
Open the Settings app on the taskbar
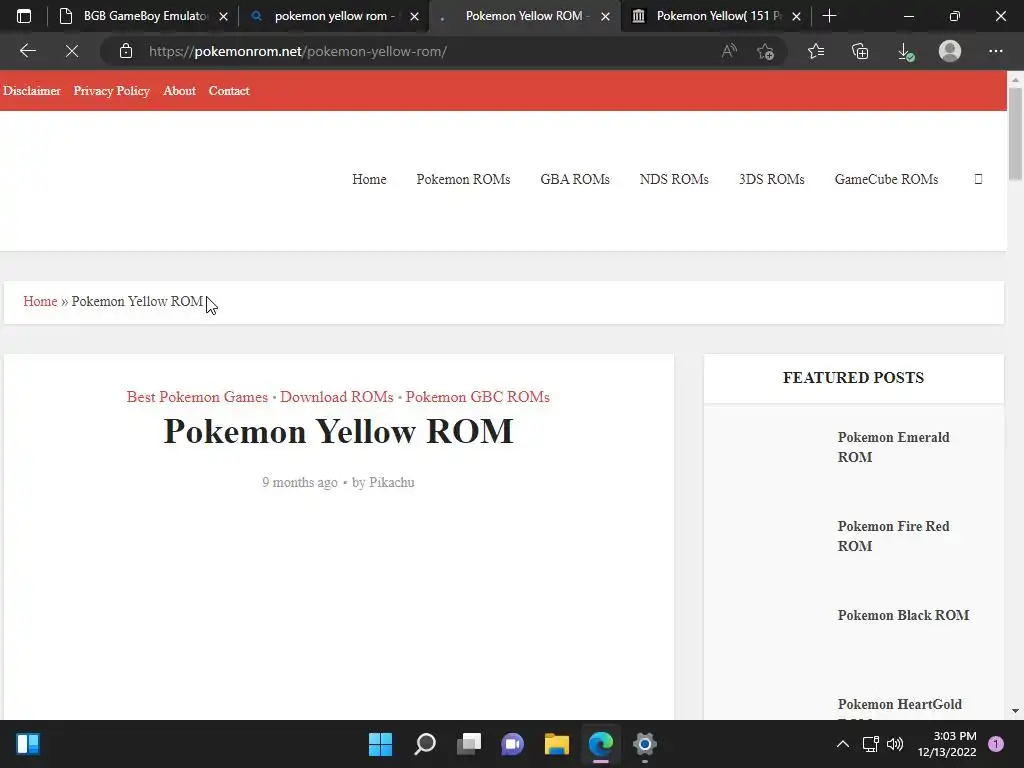coord(645,744)
